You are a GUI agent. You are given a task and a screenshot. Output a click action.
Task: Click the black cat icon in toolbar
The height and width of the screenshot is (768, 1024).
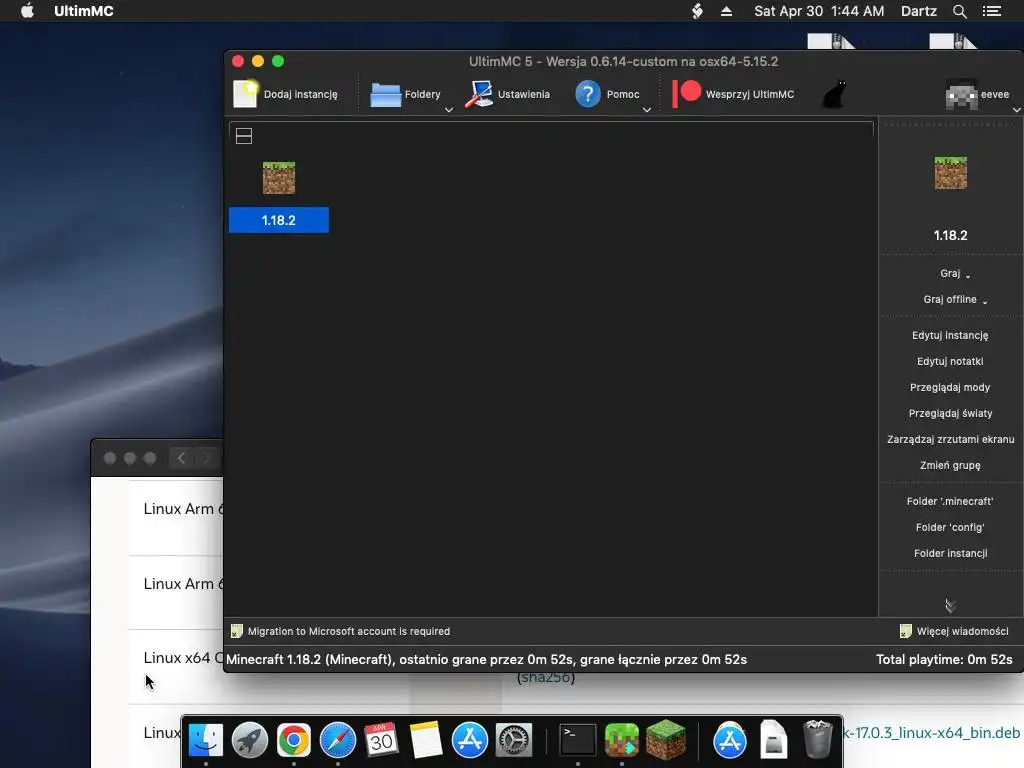pyautogui.click(x=834, y=94)
